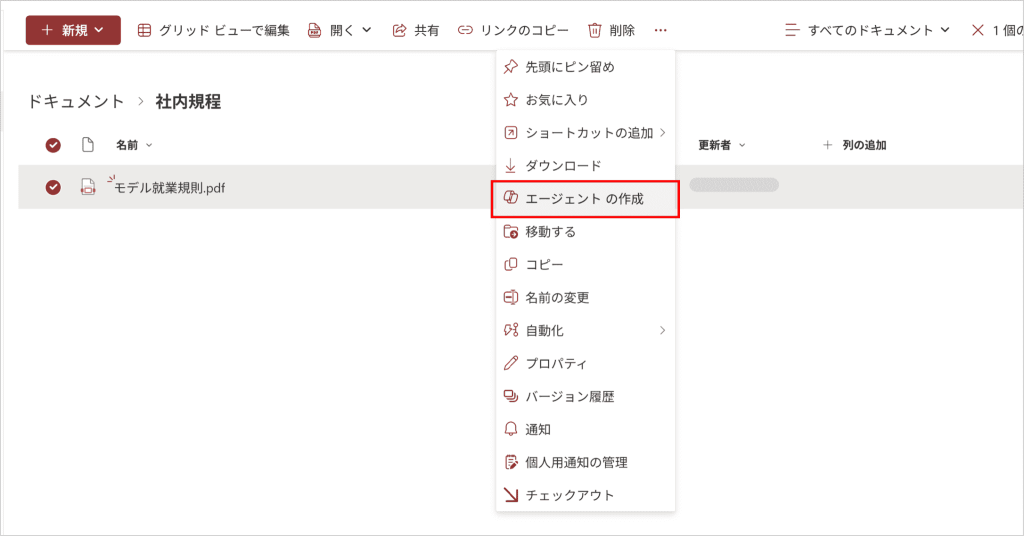Click the download arrow icon
This screenshot has height=536, width=1024.
coord(510,166)
